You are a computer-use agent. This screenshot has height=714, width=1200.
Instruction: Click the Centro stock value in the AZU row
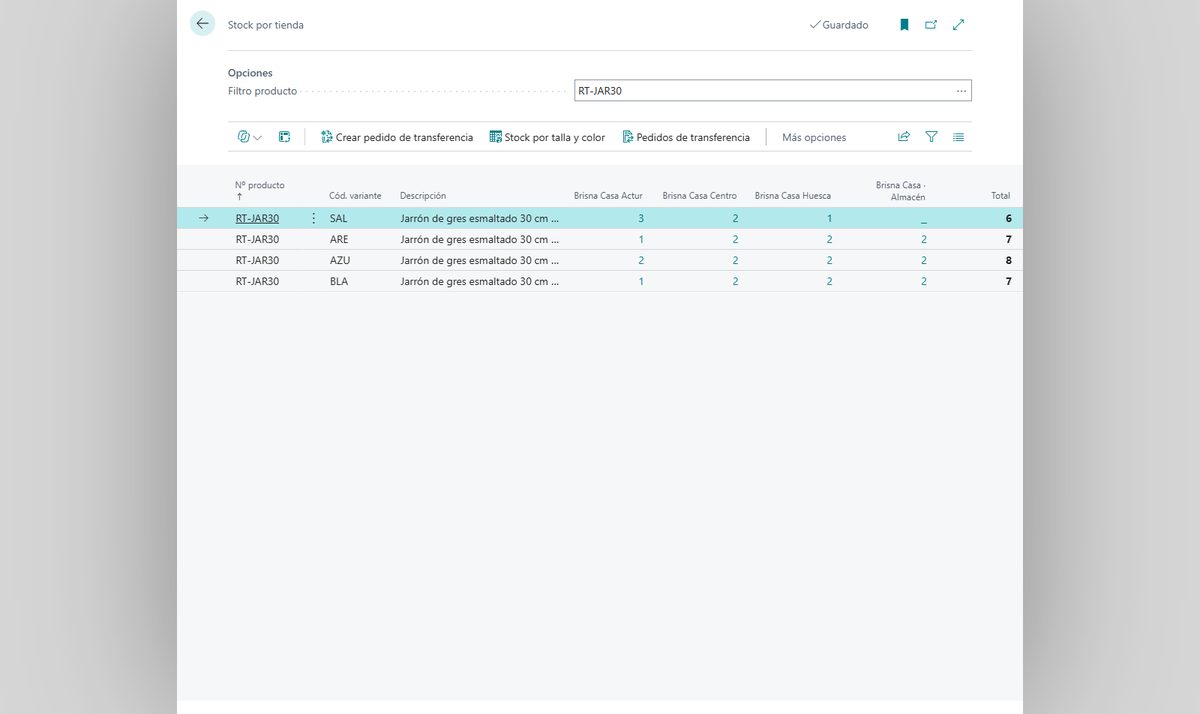[x=735, y=260]
